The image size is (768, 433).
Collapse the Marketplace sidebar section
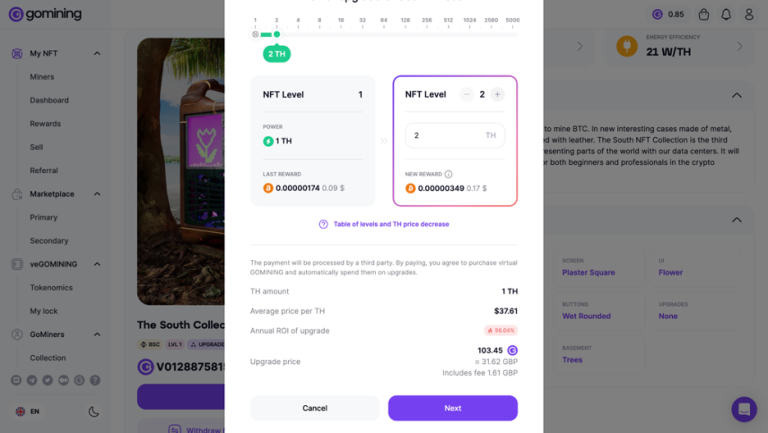98,194
